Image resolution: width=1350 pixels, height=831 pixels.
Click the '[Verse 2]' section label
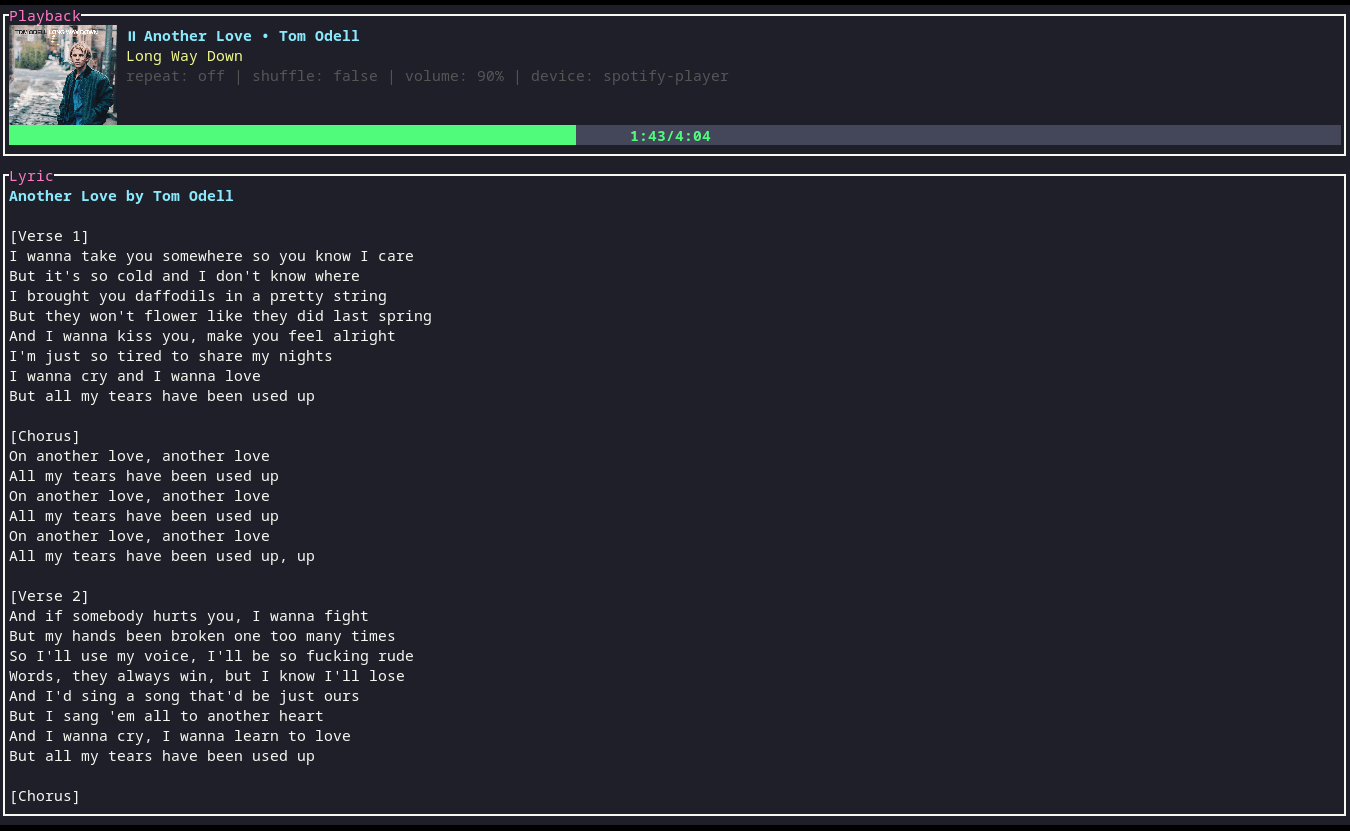pyautogui.click(x=49, y=596)
